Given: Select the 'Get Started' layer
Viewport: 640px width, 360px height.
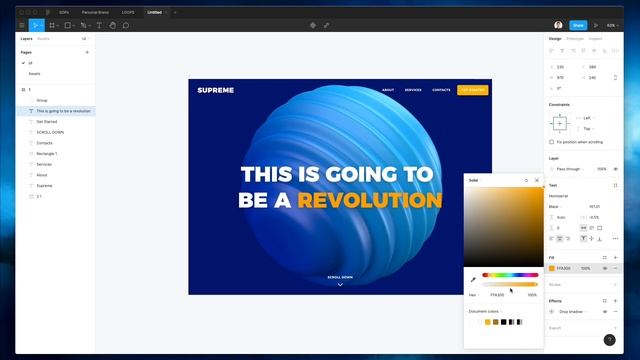Looking at the screenshot, I should (47, 122).
